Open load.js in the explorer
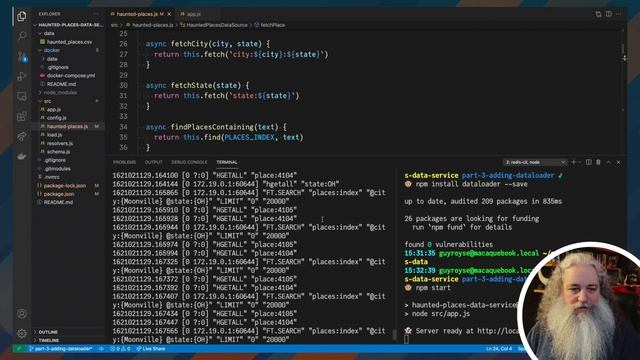This screenshot has width=640, height=360. click(54, 135)
